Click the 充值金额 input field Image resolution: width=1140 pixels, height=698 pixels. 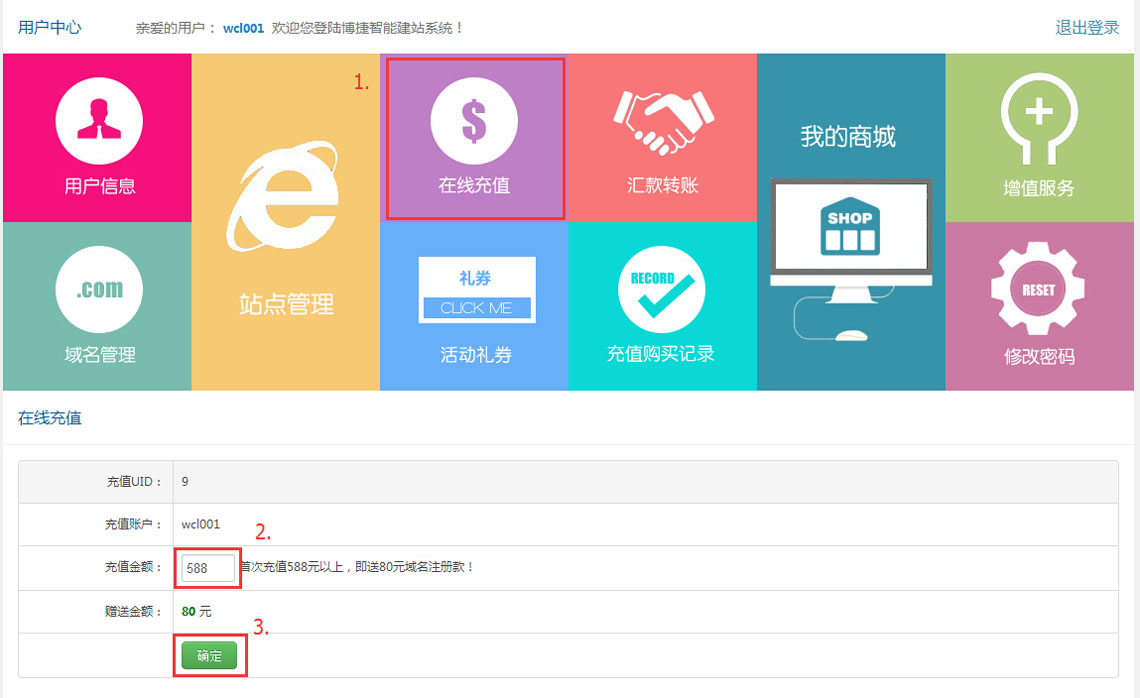(x=208, y=568)
